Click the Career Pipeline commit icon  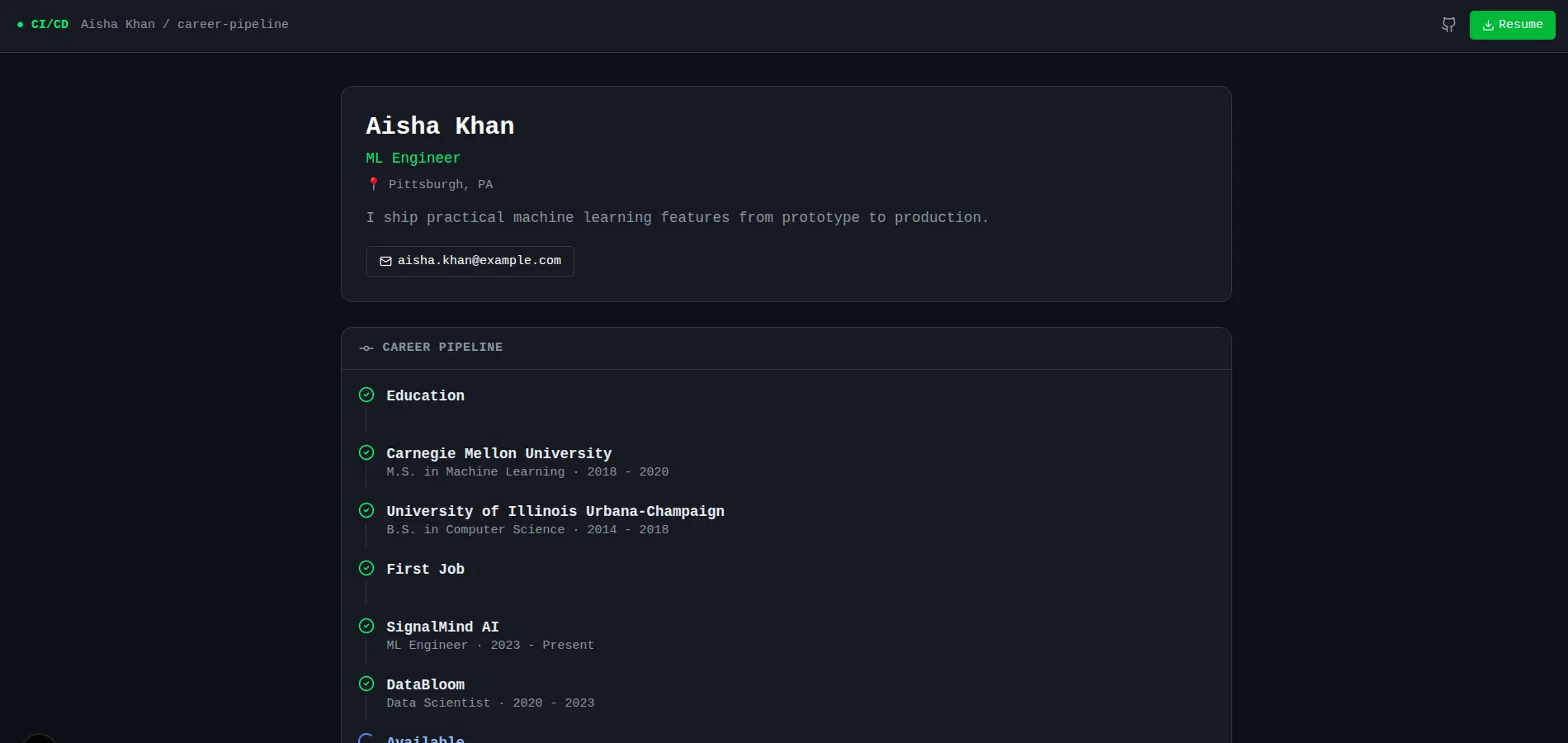366,348
